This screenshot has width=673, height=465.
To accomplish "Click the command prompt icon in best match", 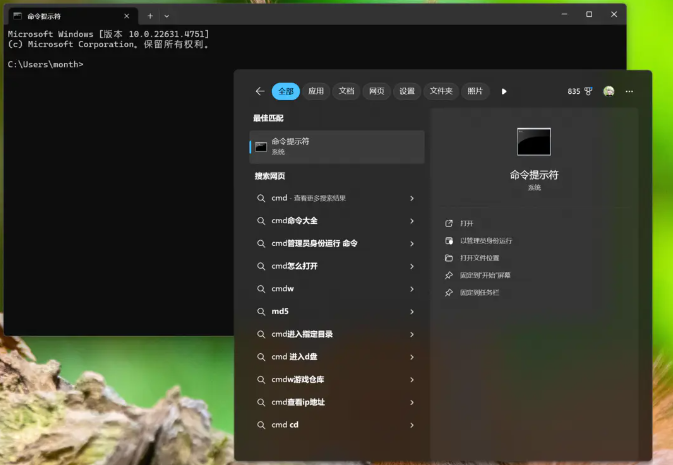I will point(261,147).
